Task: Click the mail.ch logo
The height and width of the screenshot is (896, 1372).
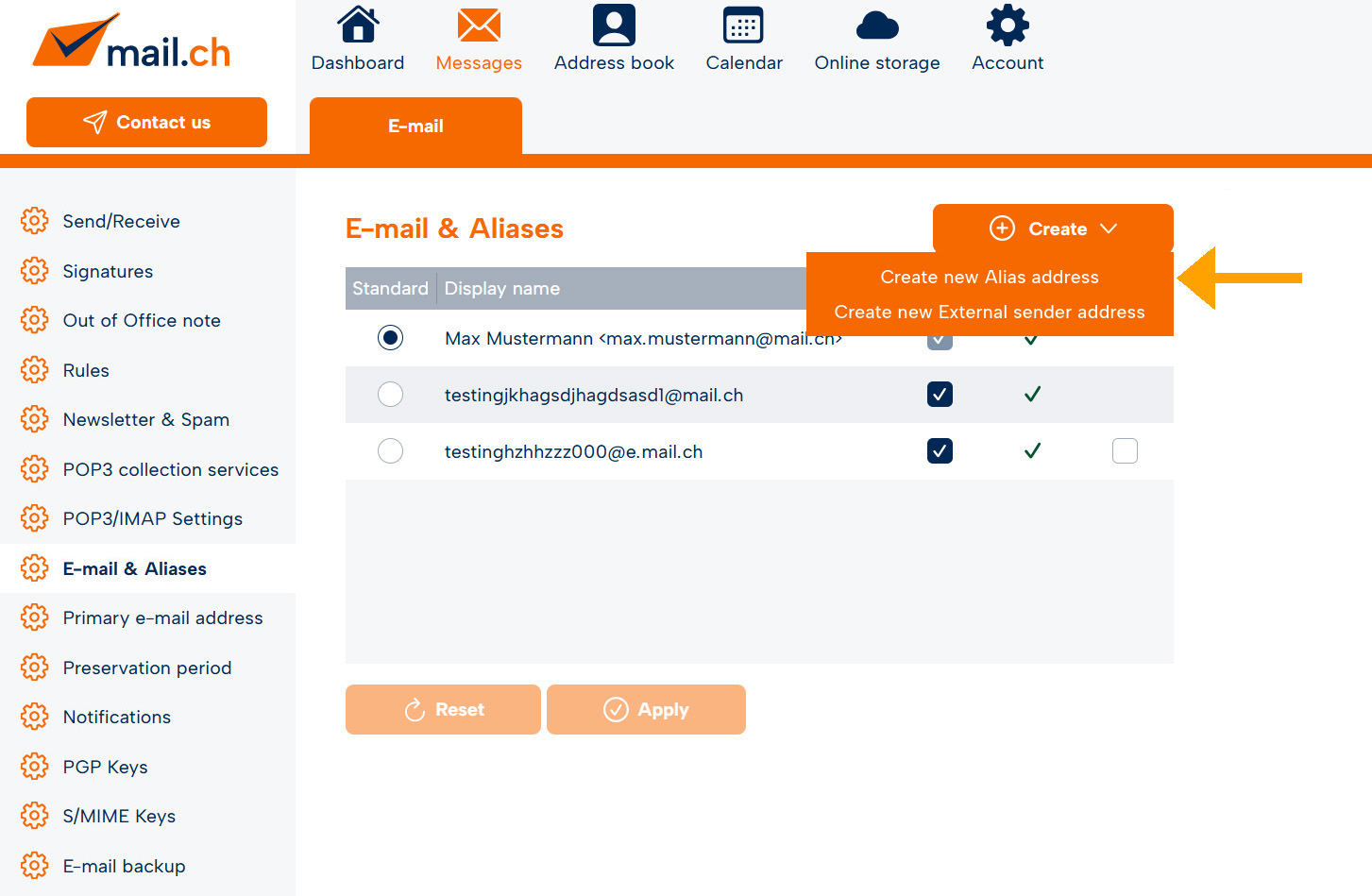Action: coord(132,42)
